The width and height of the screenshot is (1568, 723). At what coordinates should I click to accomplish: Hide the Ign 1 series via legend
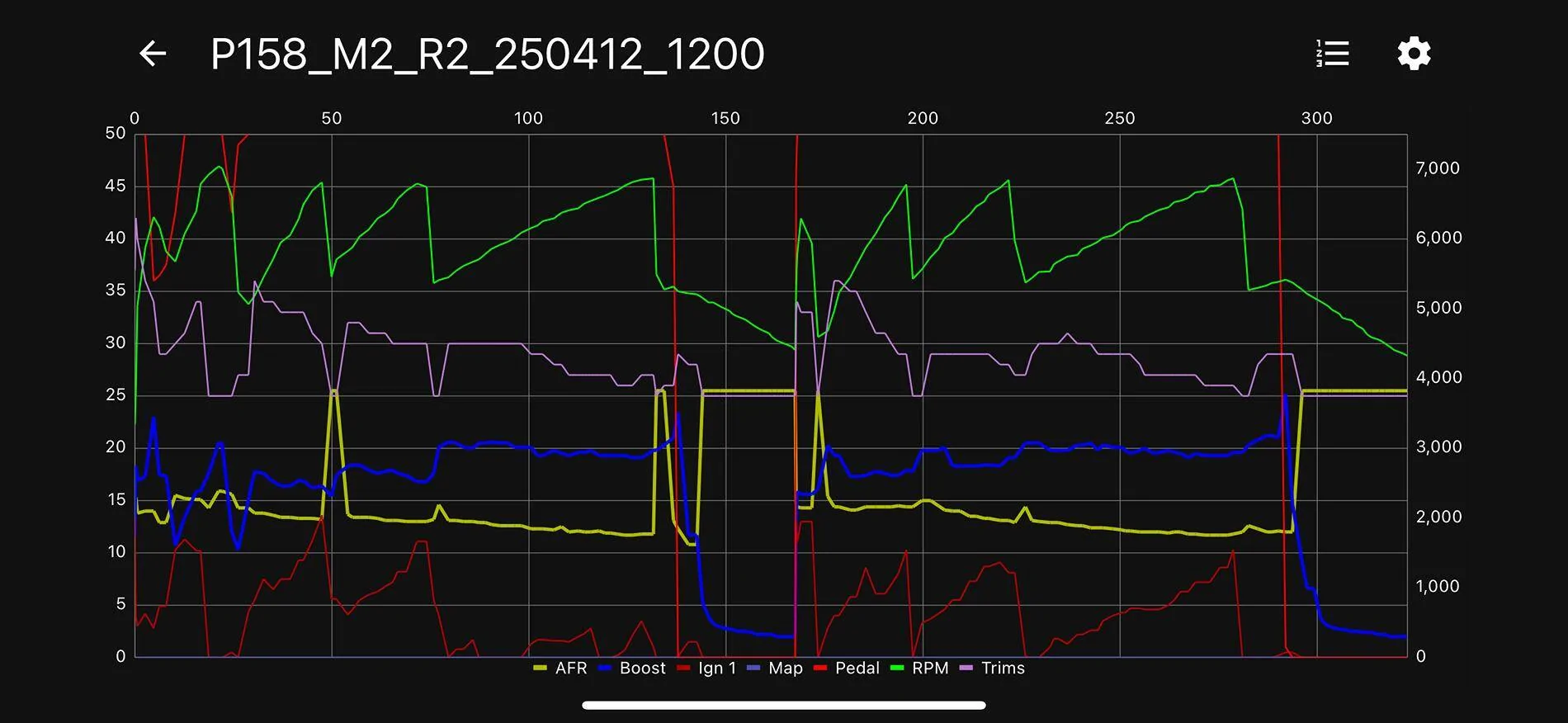click(x=706, y=668)
